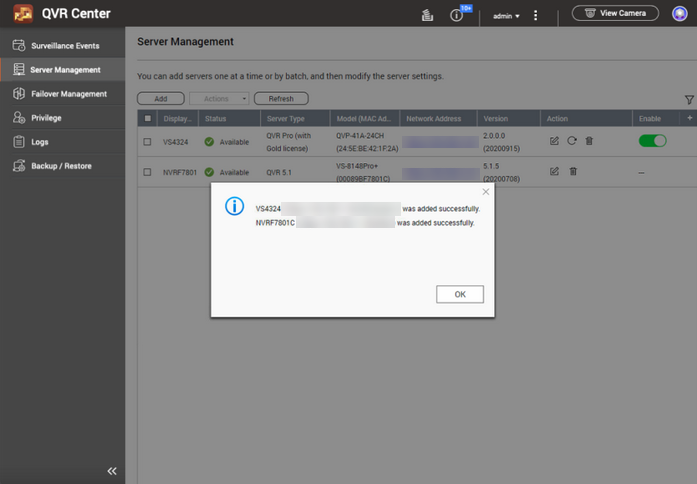Open the filter funnel icon
Image resolution: width=697 pixels, height=484 pixels.
pyautogui.click(x=689, y=100)
